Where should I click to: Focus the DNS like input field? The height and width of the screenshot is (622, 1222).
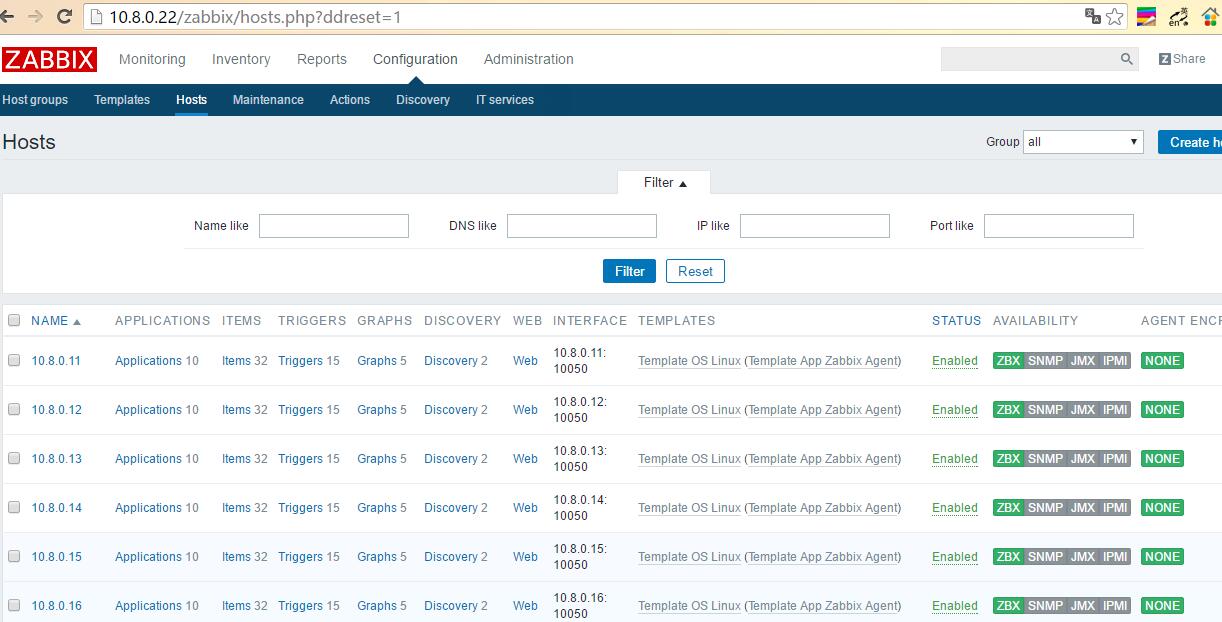582,226
